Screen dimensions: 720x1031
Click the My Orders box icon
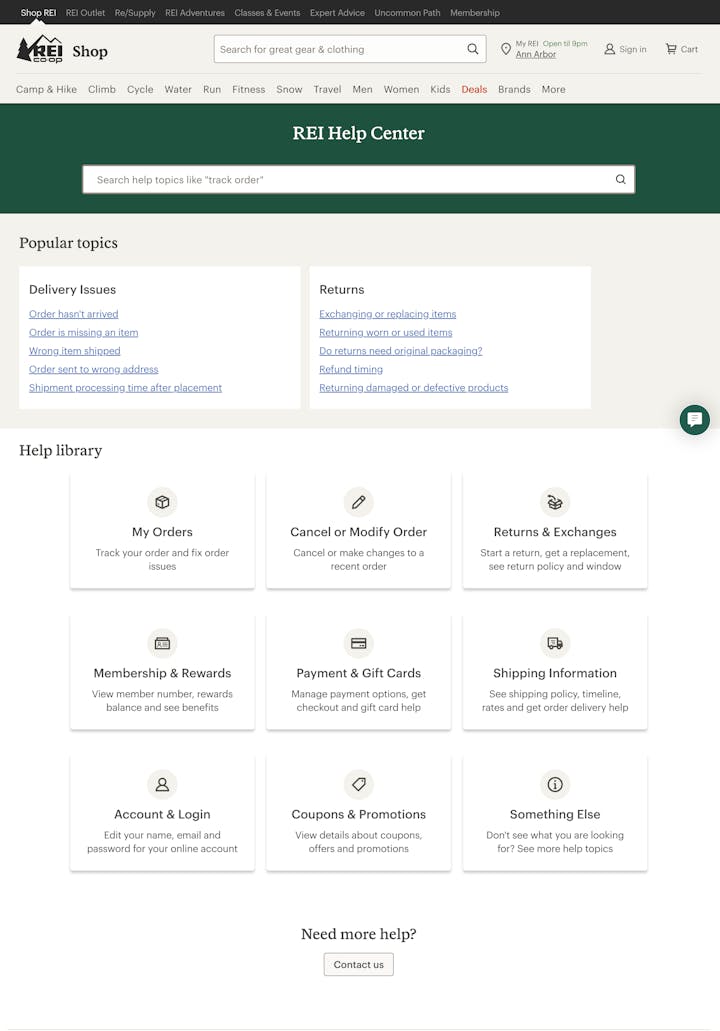162,502
